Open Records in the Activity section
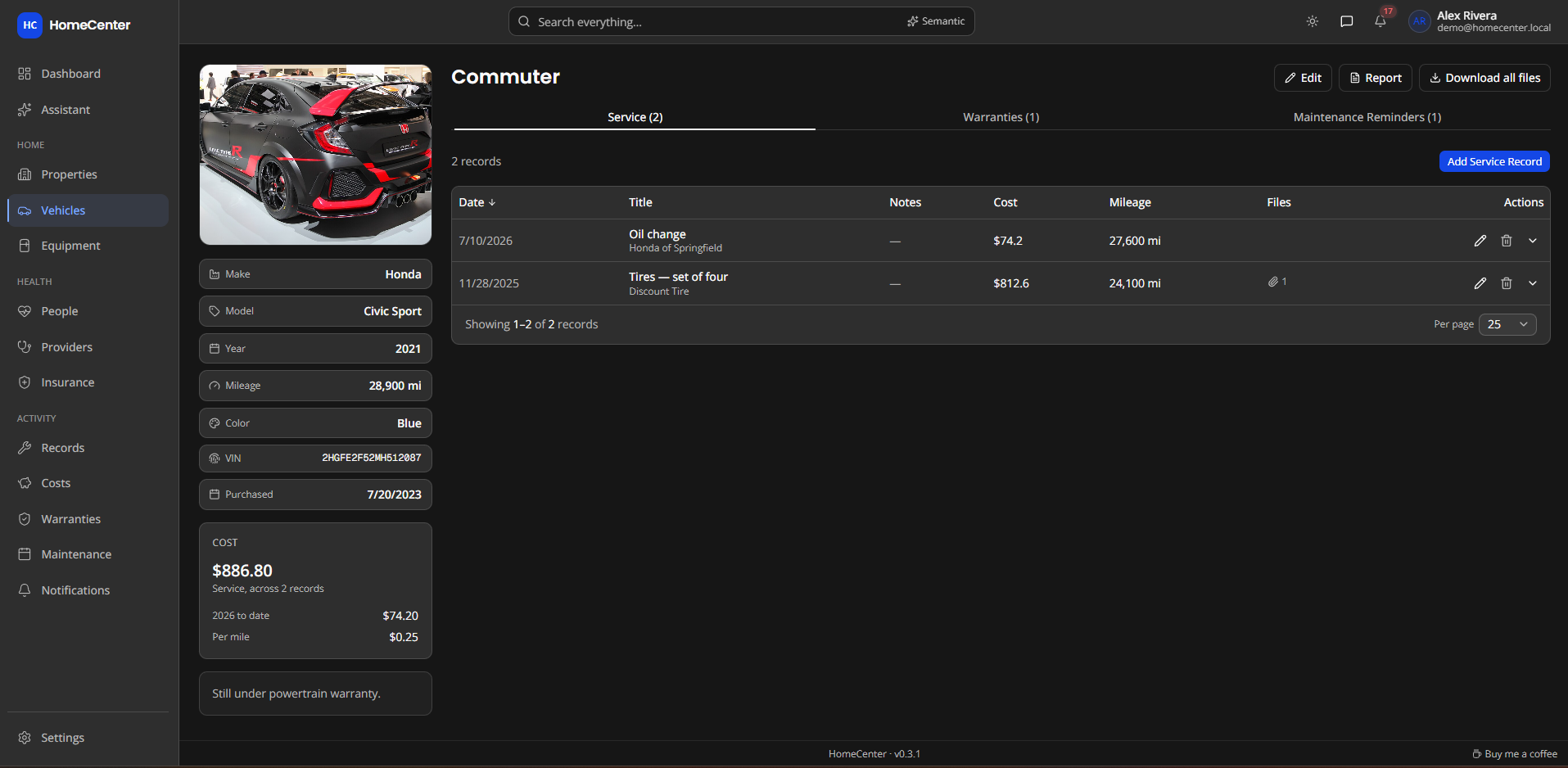The image size is (1568, 768). point(88,448)
